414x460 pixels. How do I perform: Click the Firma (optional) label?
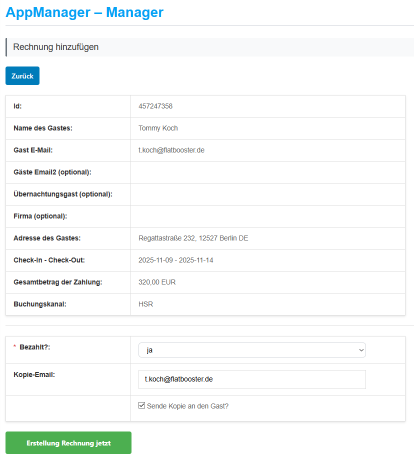(x=40, y=216)
